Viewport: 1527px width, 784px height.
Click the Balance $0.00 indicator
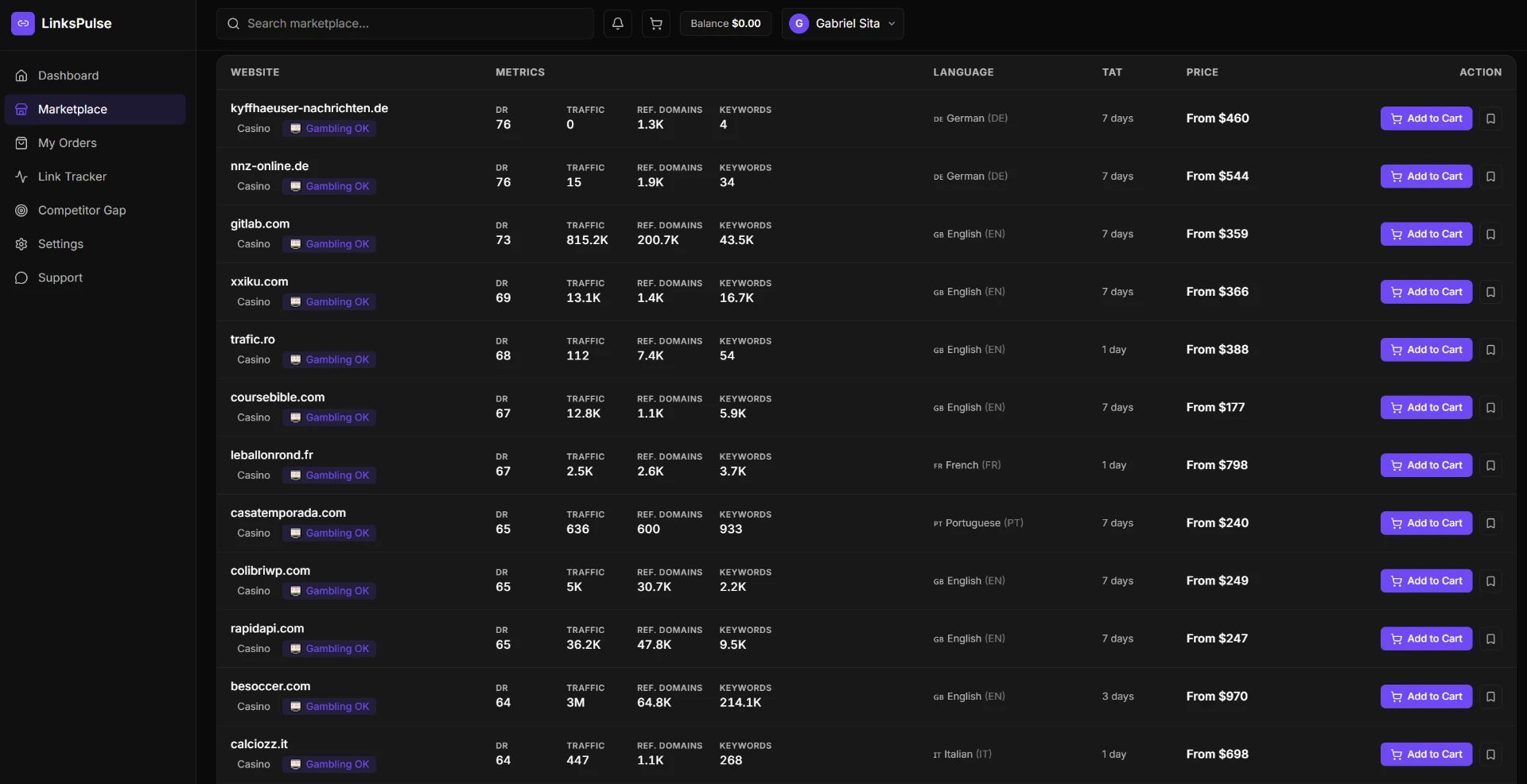725,24
